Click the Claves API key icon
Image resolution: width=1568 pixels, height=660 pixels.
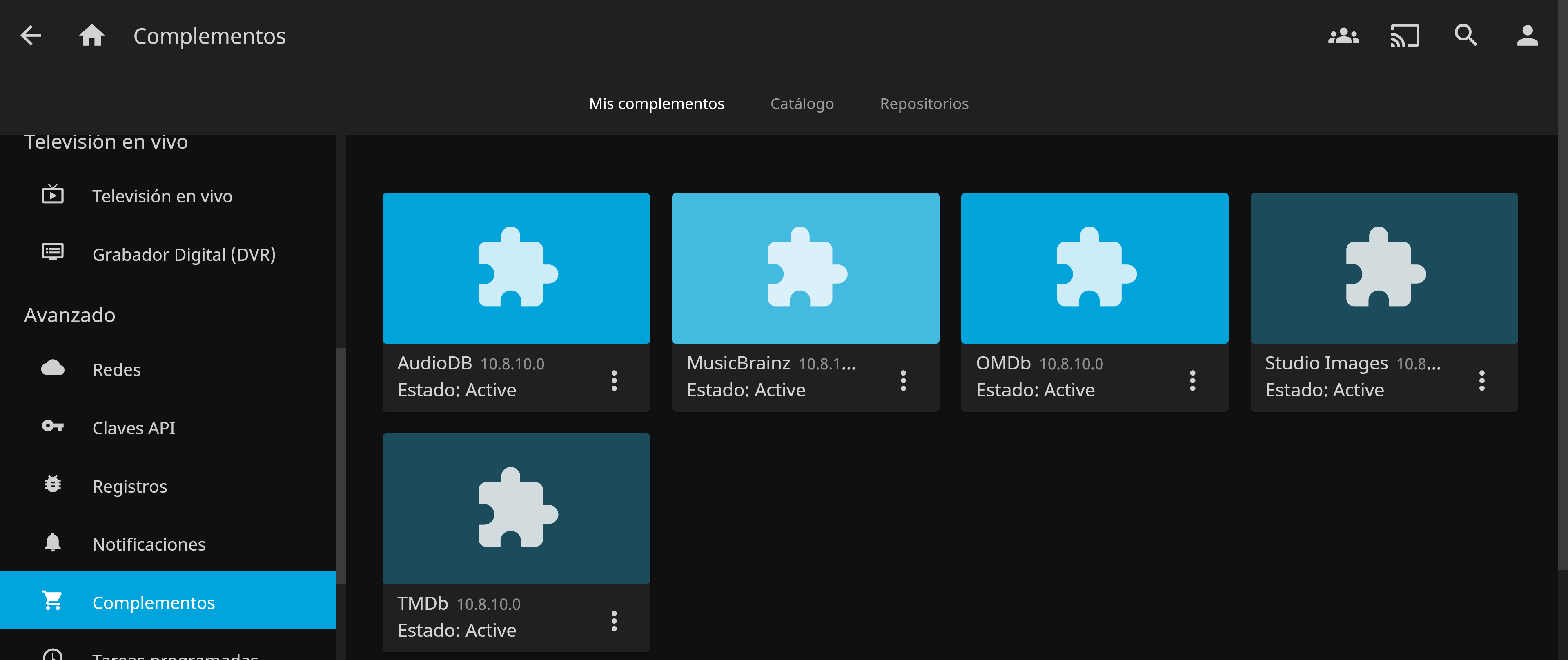coord(52,427)
